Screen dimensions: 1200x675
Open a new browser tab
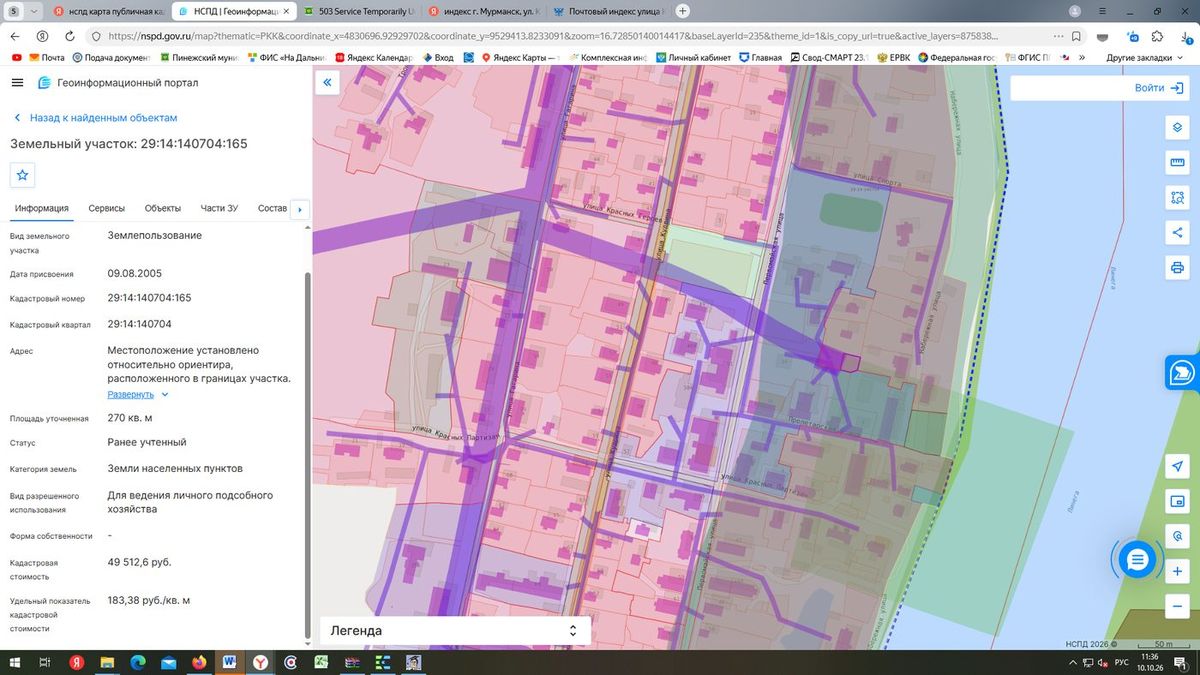[683, 11]
